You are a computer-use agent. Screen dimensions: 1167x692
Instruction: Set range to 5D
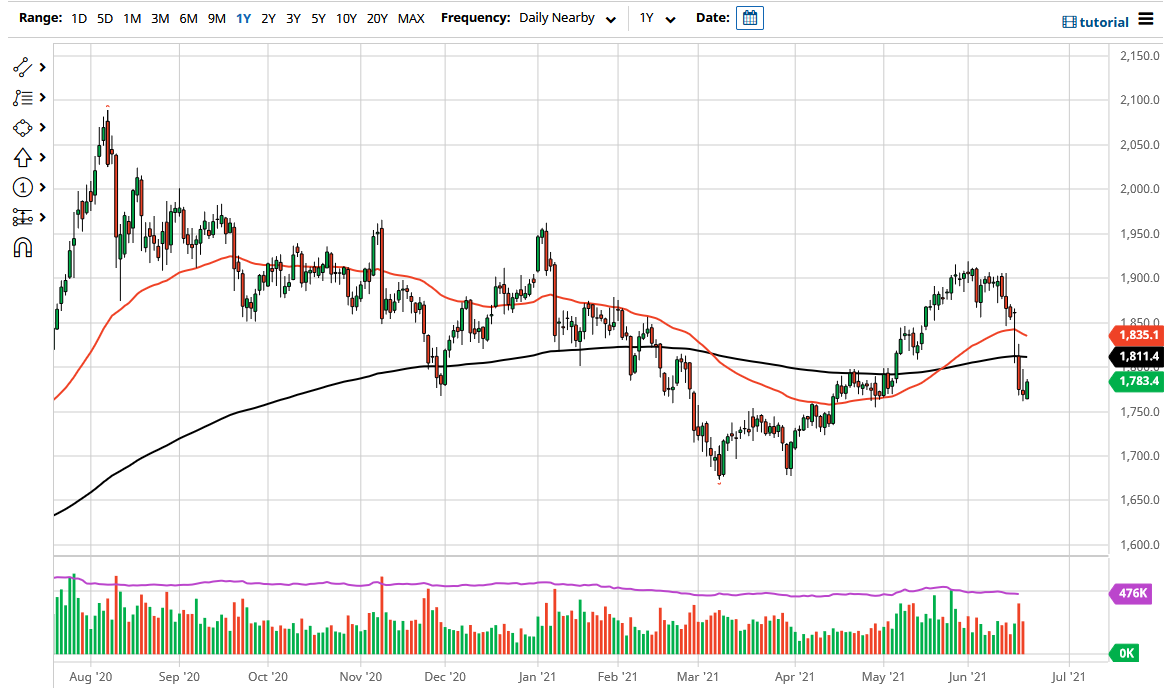(x=105, y=19)
